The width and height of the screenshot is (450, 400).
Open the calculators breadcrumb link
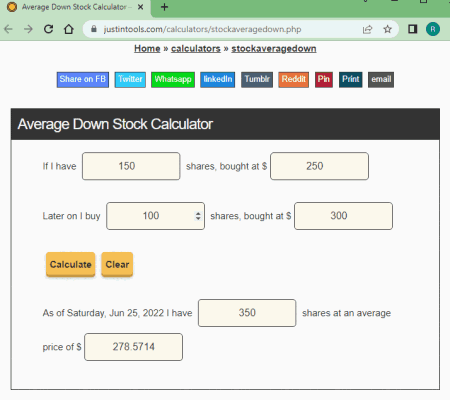coord(196,49)
